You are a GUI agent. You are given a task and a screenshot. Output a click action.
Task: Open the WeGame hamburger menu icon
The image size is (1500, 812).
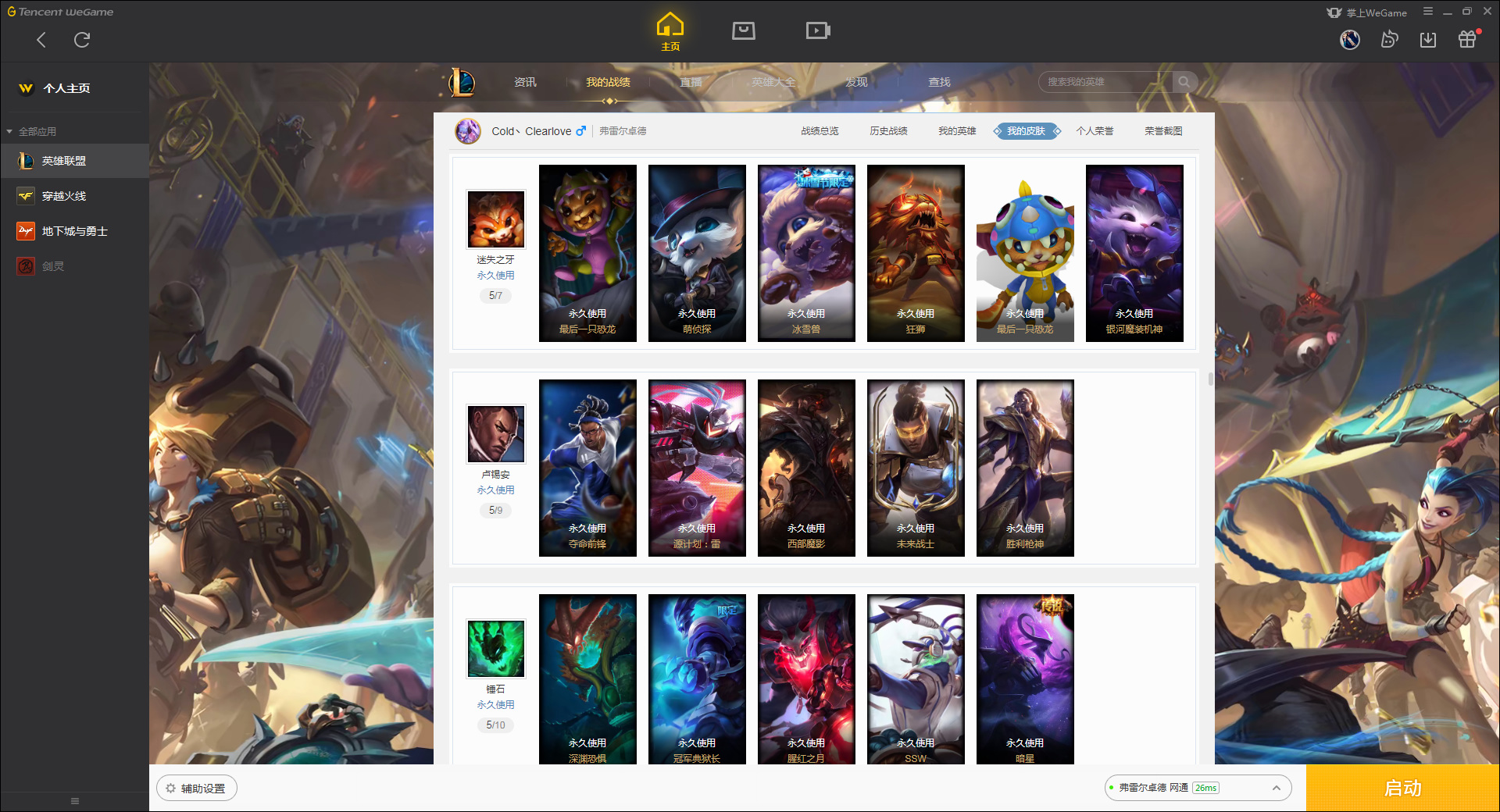tap(1428, 12)
